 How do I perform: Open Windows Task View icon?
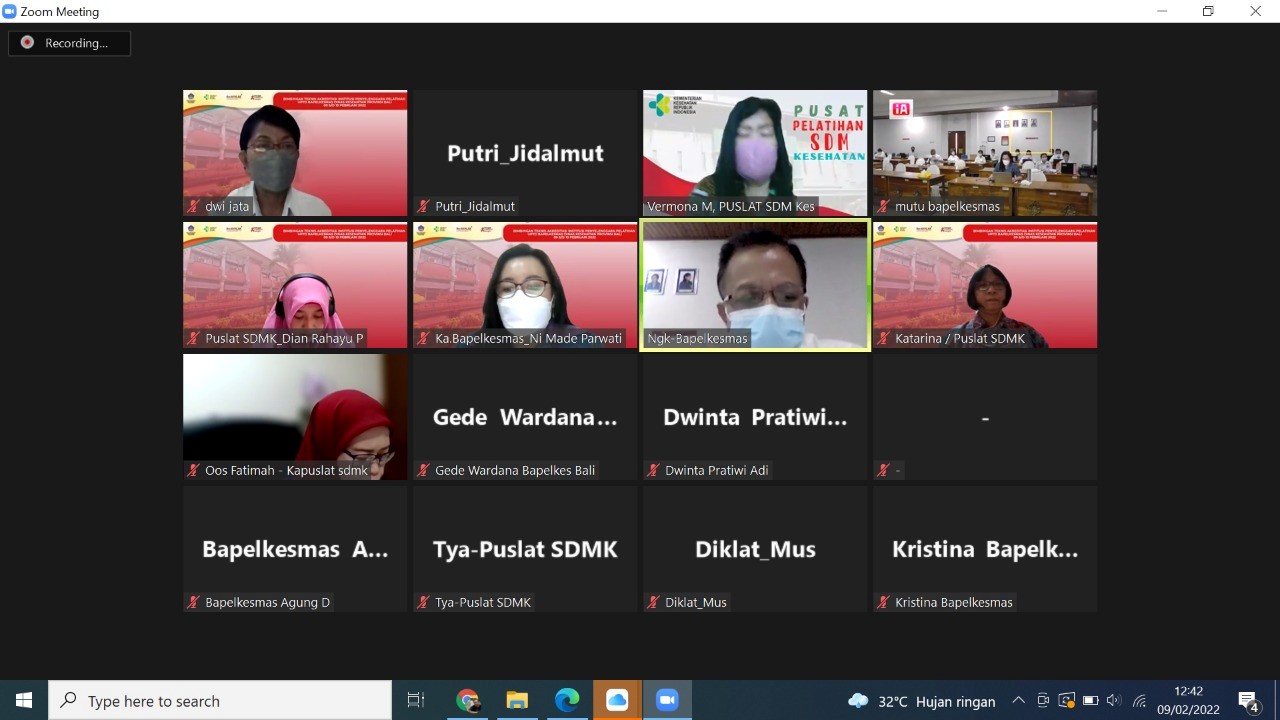(416, 700)
